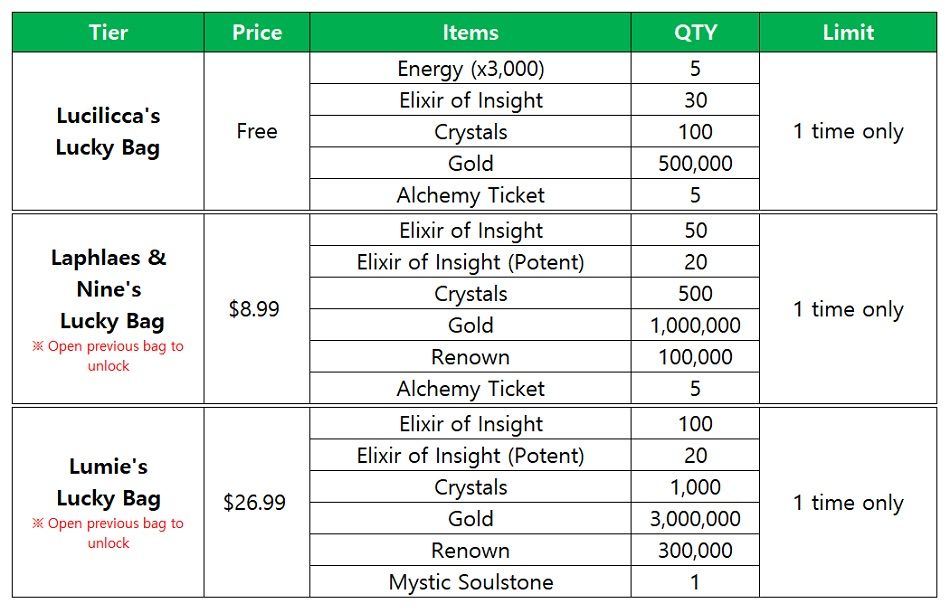Click Lumie's Lucky Bag tier name

pyautogui.click(x=108, y=482)
